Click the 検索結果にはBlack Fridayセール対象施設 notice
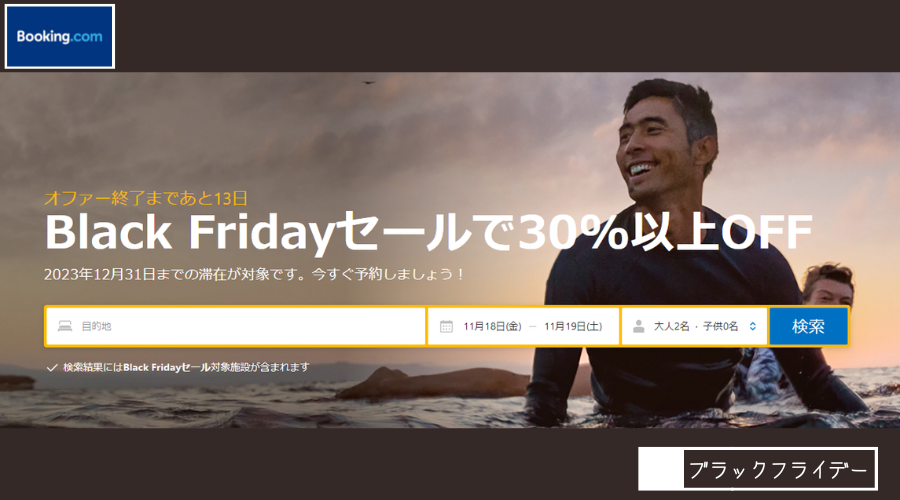The image size is (900, 500). coord(186,367)
